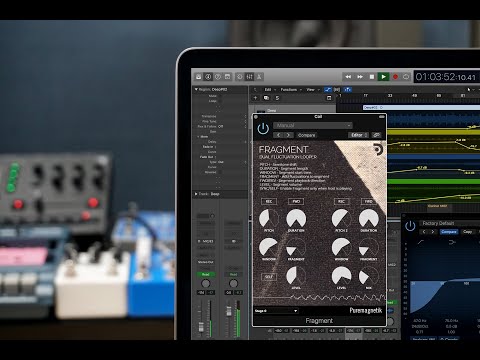Toggle the Inspector icon in control bar
Viewport: 480px width, 360px height.
tap(208, 77)
